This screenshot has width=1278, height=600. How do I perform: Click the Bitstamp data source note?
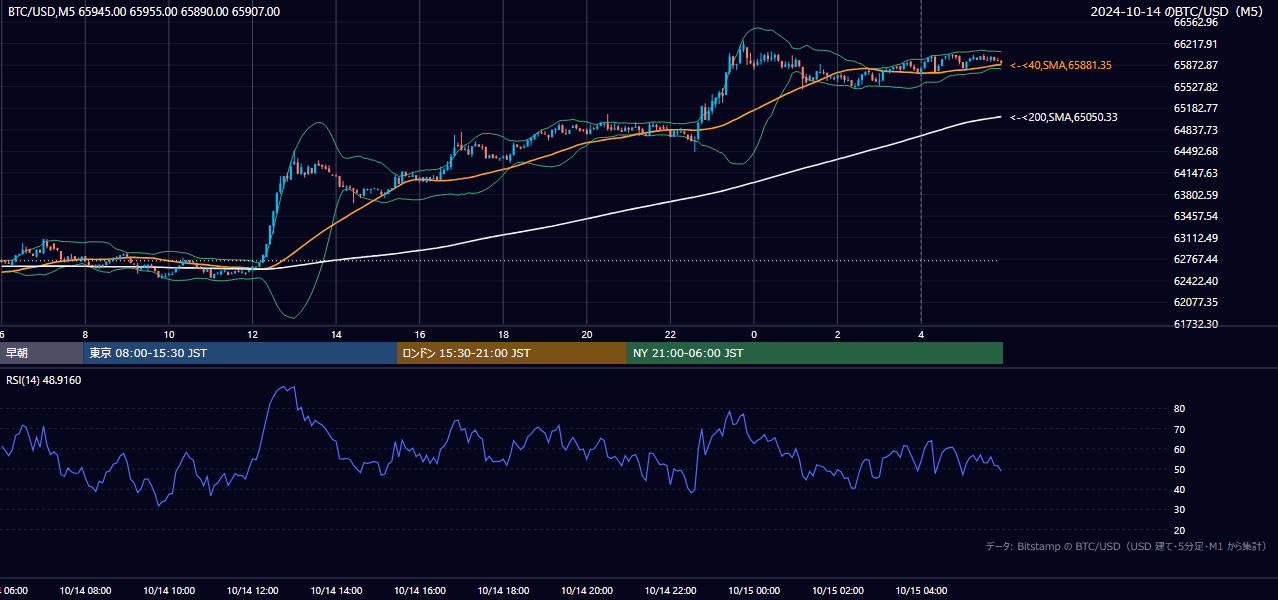pos(1126,546)
